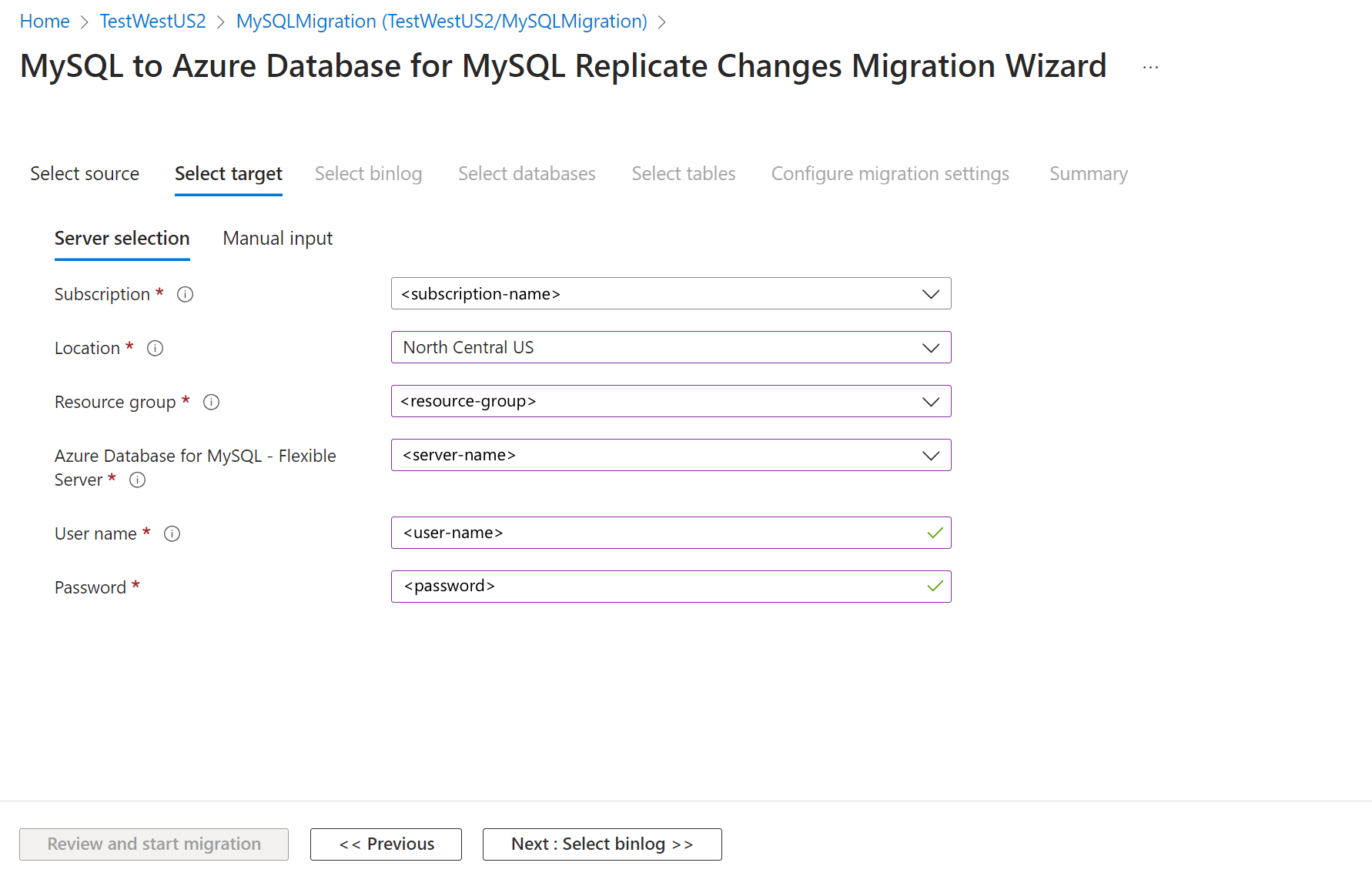
Task: Click into the User name field
Action: click(662, 533)
